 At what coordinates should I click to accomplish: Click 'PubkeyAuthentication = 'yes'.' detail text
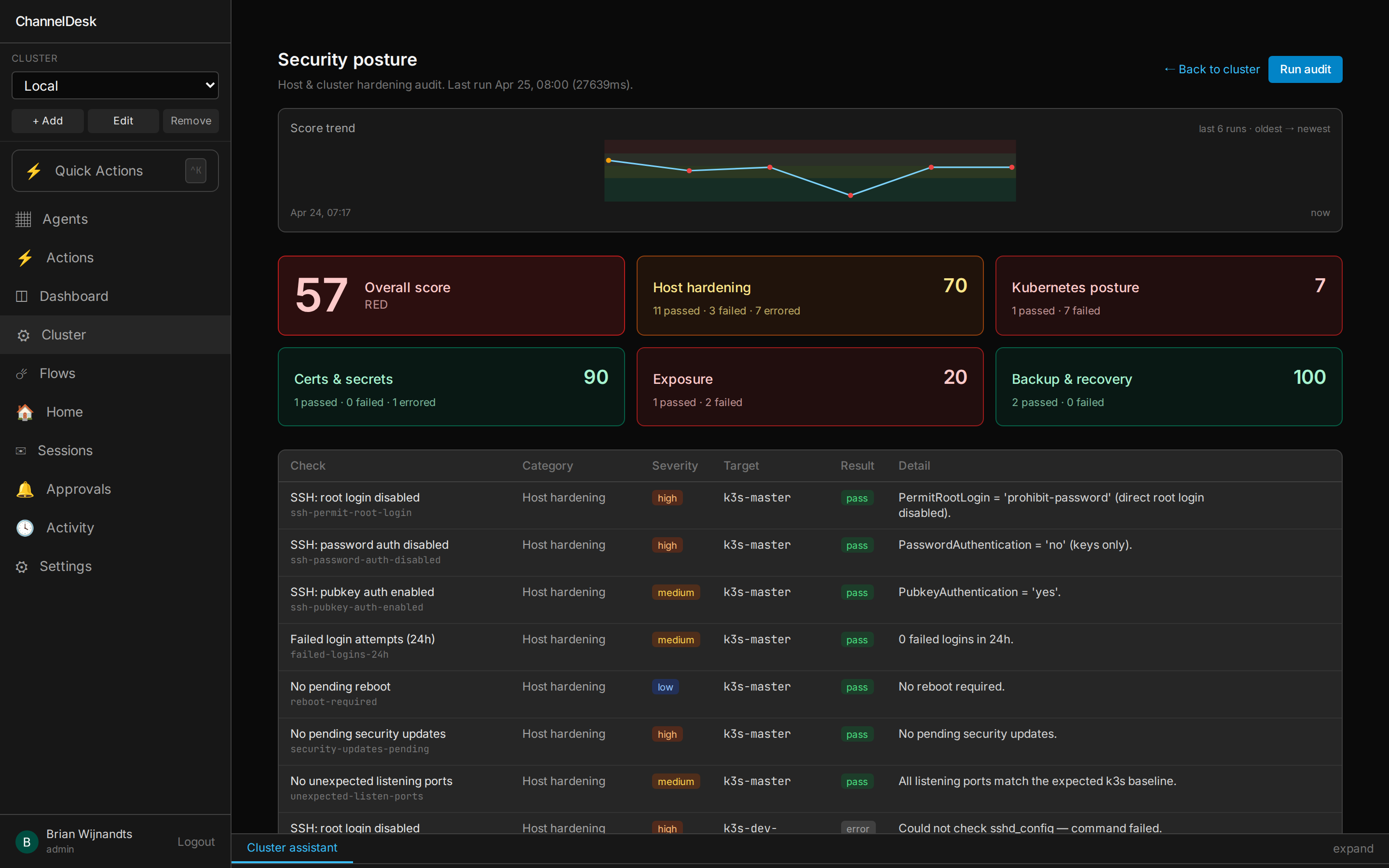pyautogui.click(x=979, y=592)
